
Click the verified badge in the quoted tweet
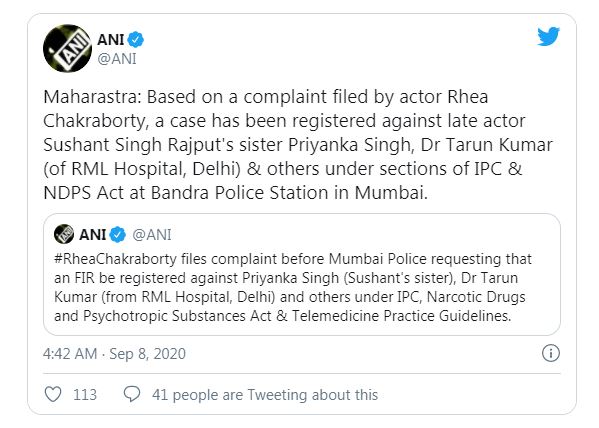tap(118, 235)
